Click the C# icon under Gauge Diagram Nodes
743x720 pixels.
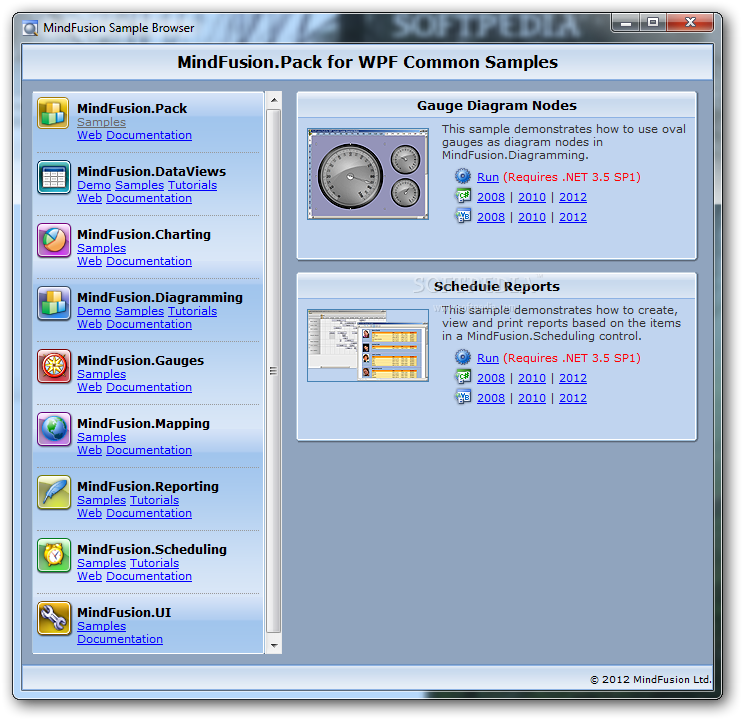(462, 195)
